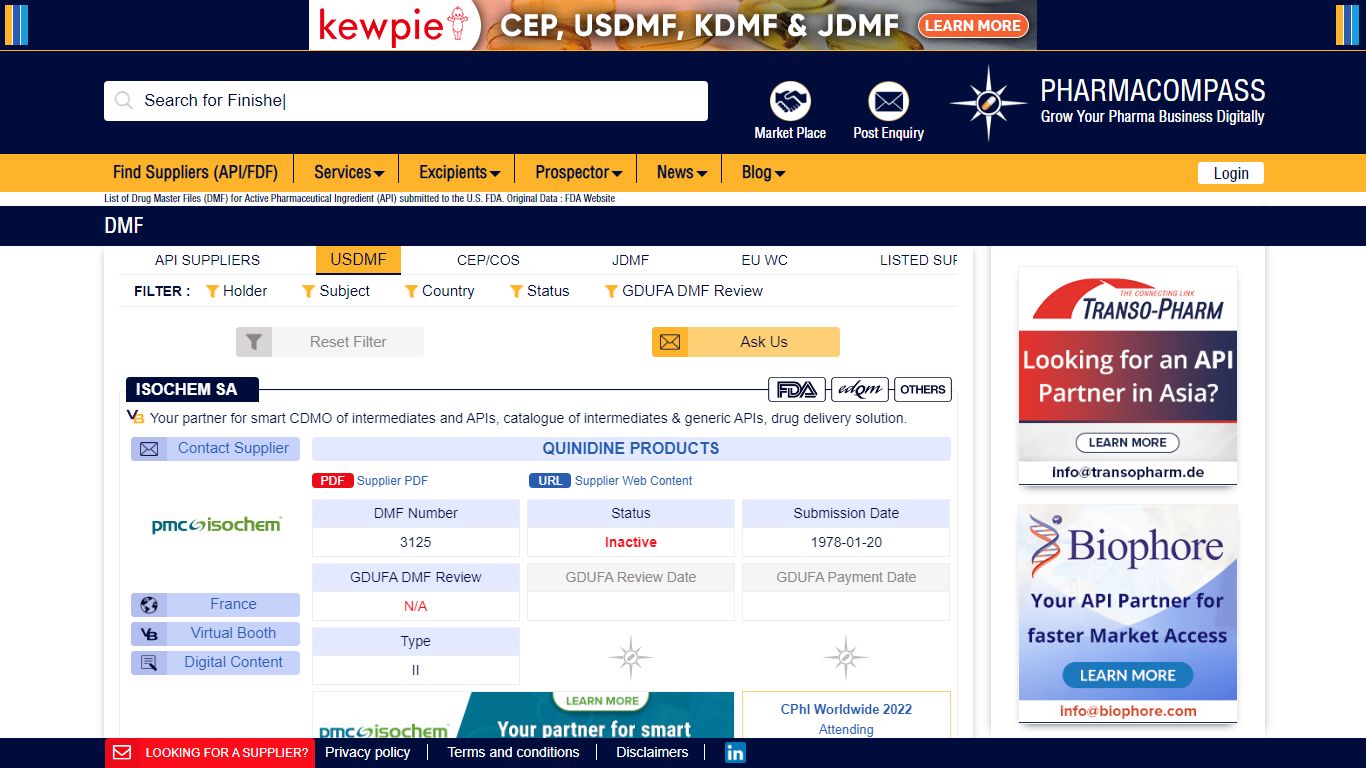Viewport: 1366px width, 768px height.
Task: Click the Transo-Pharm API partner ad
Action: pos(1128,376)
